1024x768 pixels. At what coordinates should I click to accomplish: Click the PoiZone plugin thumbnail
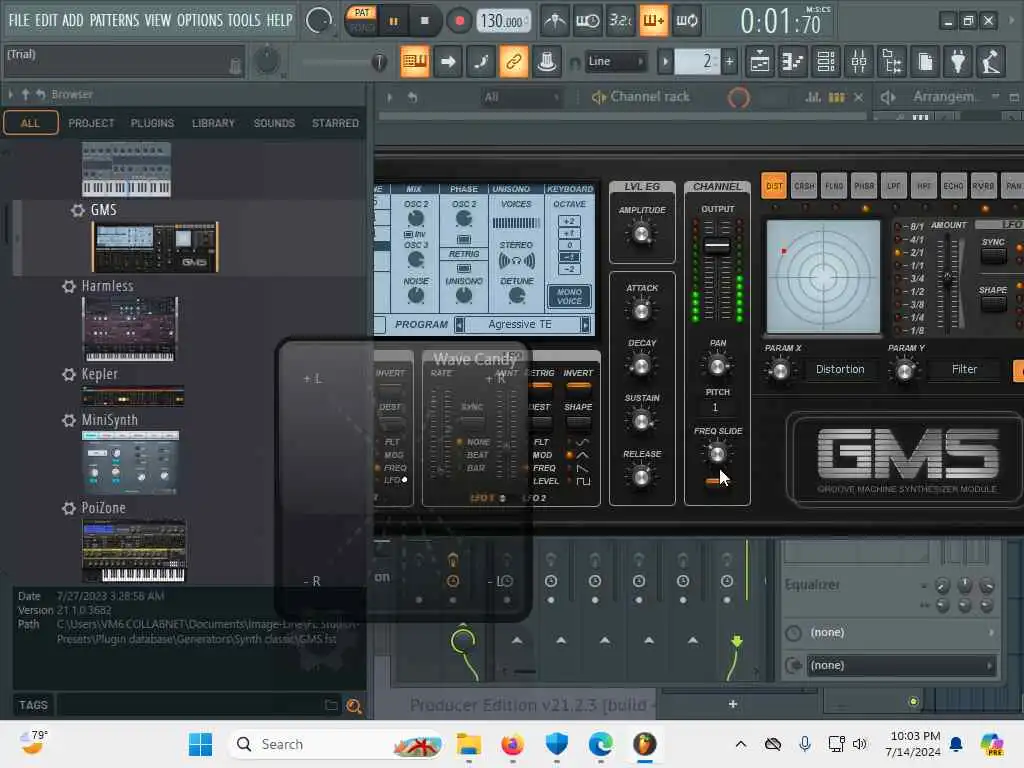pos(134,551)
